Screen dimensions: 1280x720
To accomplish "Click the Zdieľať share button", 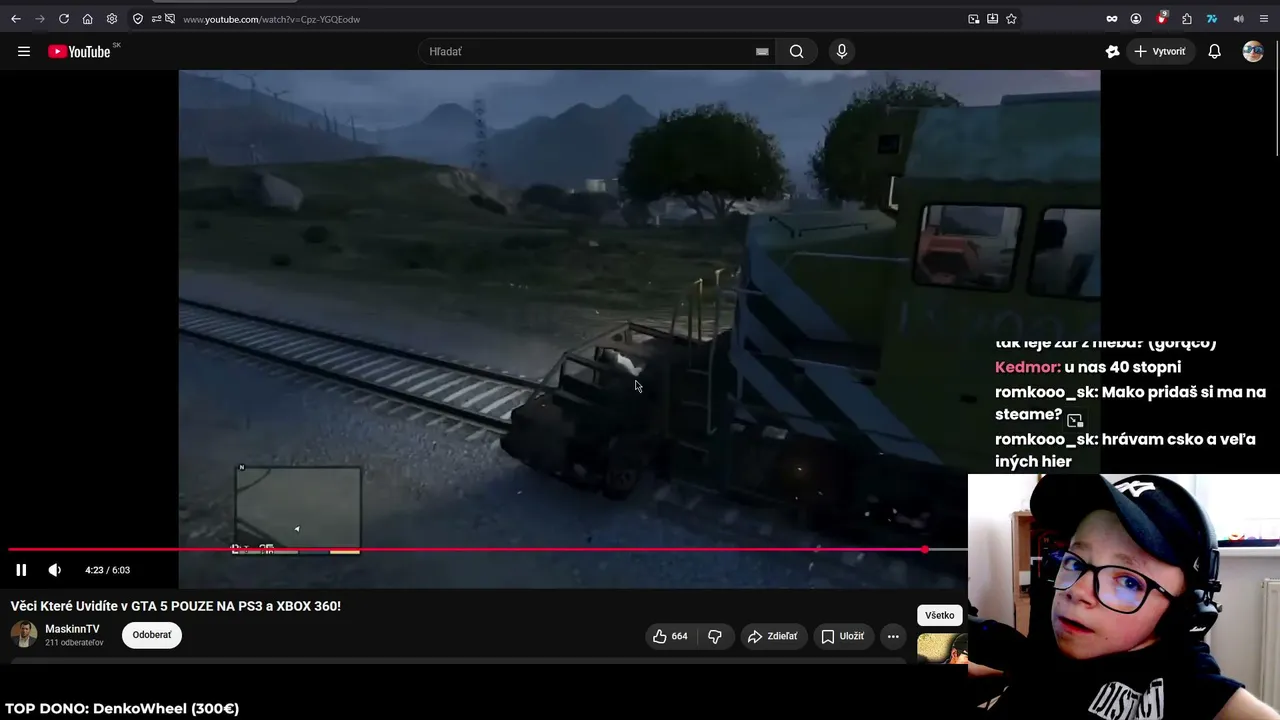I will click(x=774, y=636).
